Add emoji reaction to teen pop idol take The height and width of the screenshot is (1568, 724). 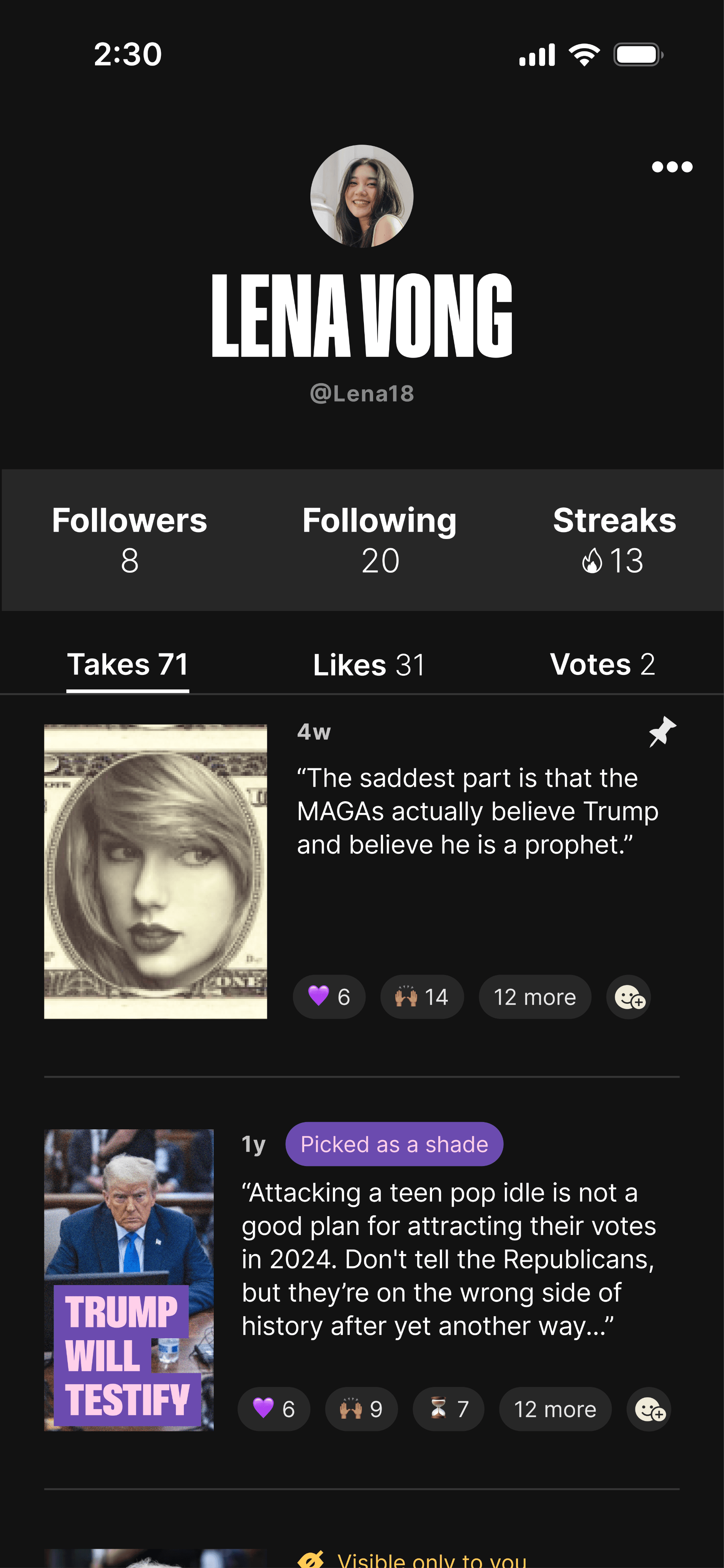pyautogui.click(x=649, y=1409)
